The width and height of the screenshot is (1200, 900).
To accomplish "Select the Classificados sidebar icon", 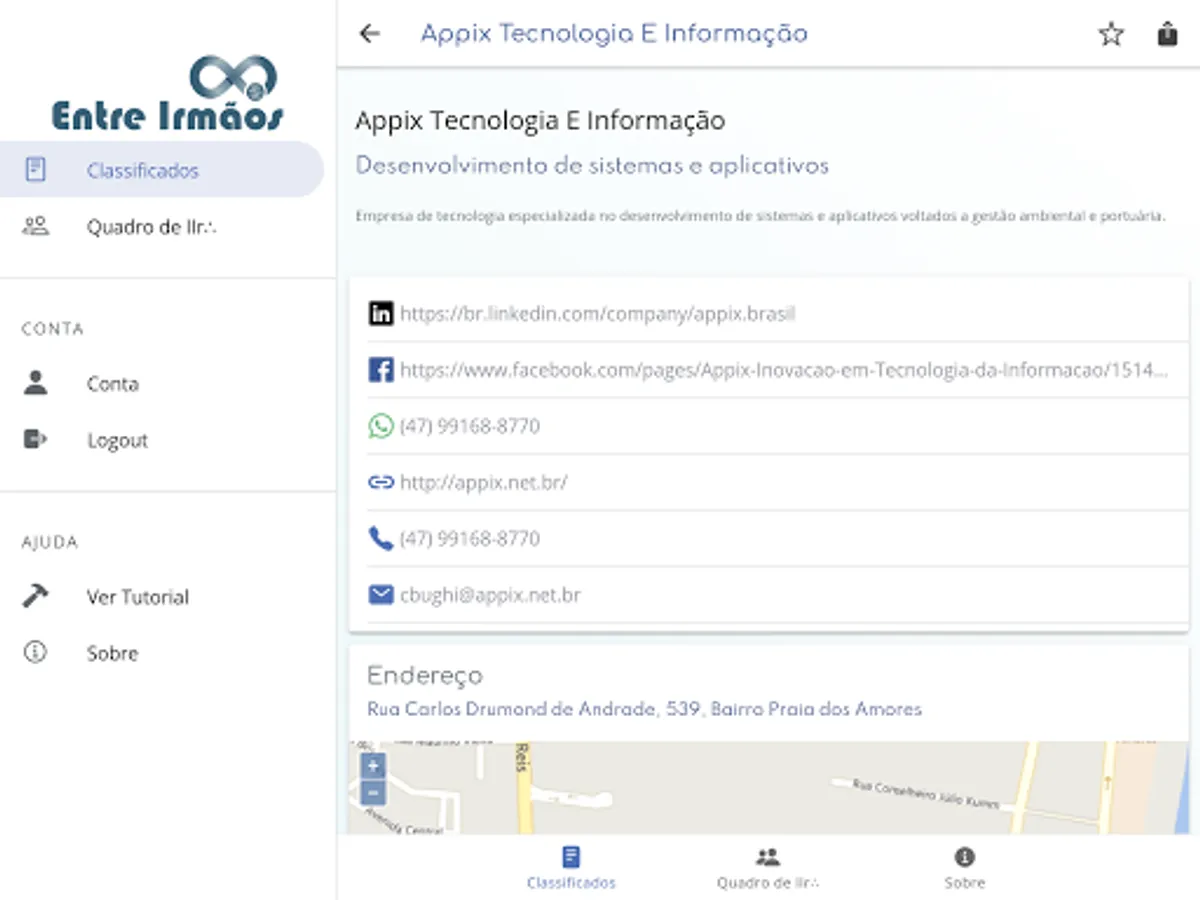I will tap(35, 170).
